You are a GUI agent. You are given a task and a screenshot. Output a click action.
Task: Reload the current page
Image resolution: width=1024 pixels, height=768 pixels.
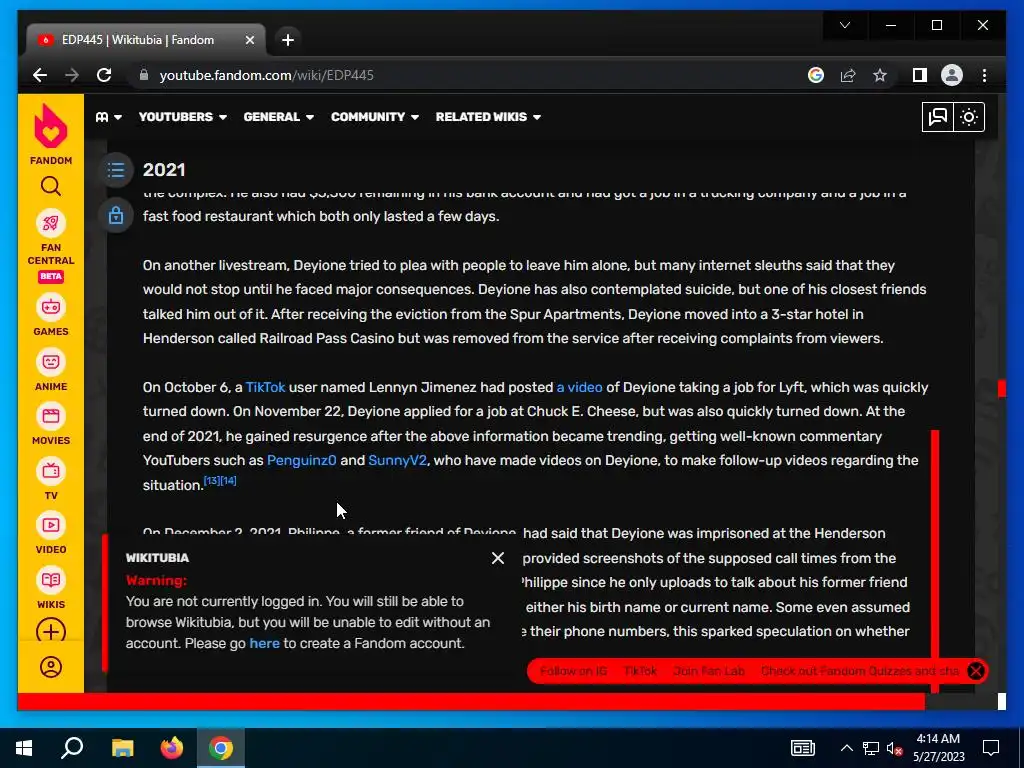(104, 75)
